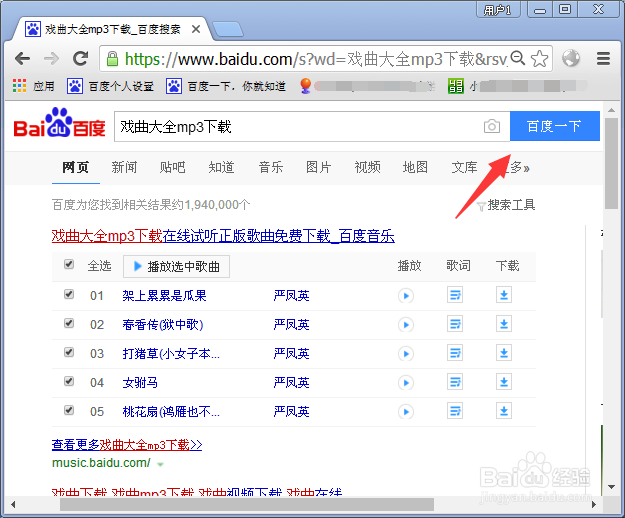Open song link 架上累累是瓜果
The width and height of the screenshot is (625, 518).
pos(164,296)
